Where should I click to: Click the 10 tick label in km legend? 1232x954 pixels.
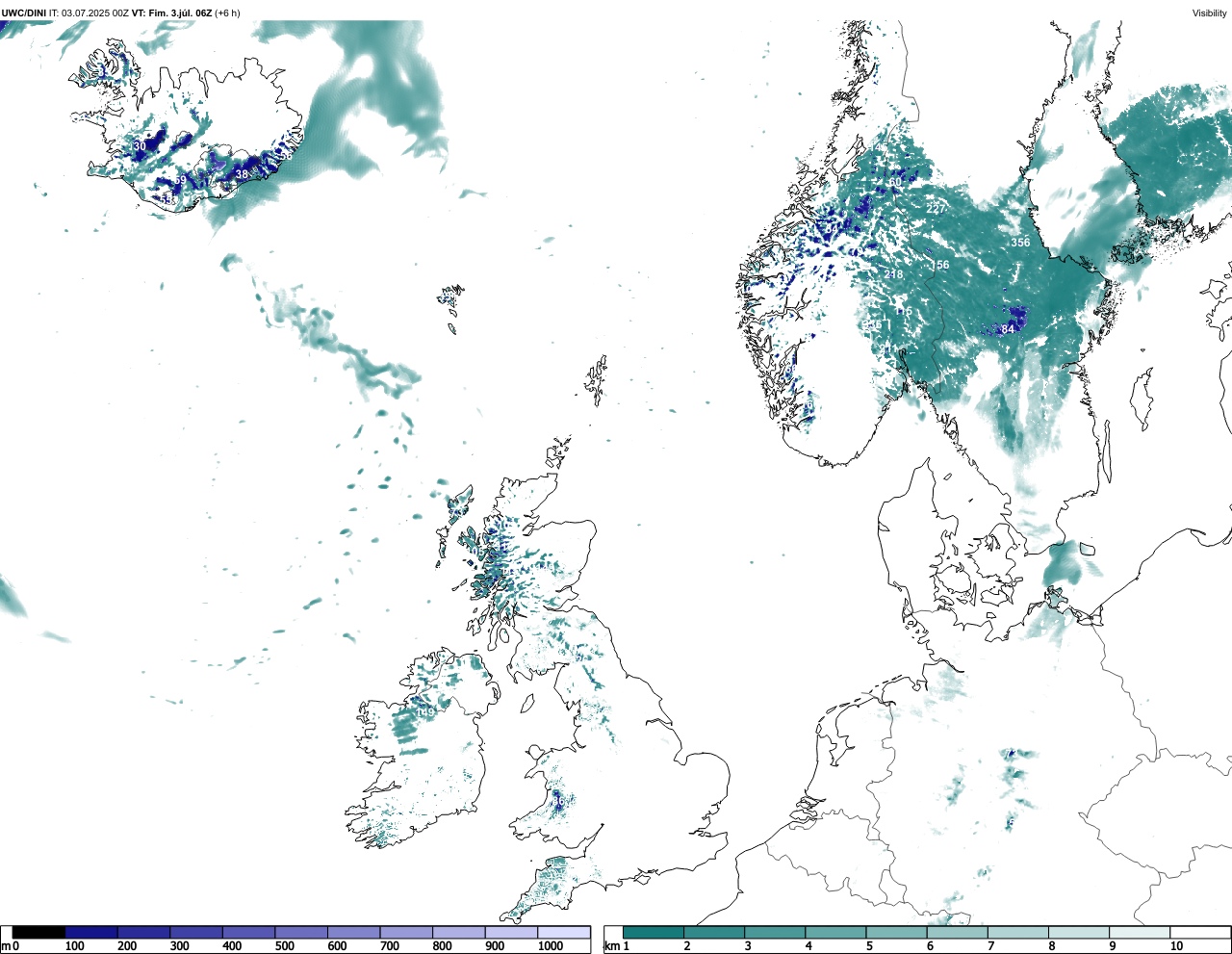pyautogui.click(x=1176, y=946)
